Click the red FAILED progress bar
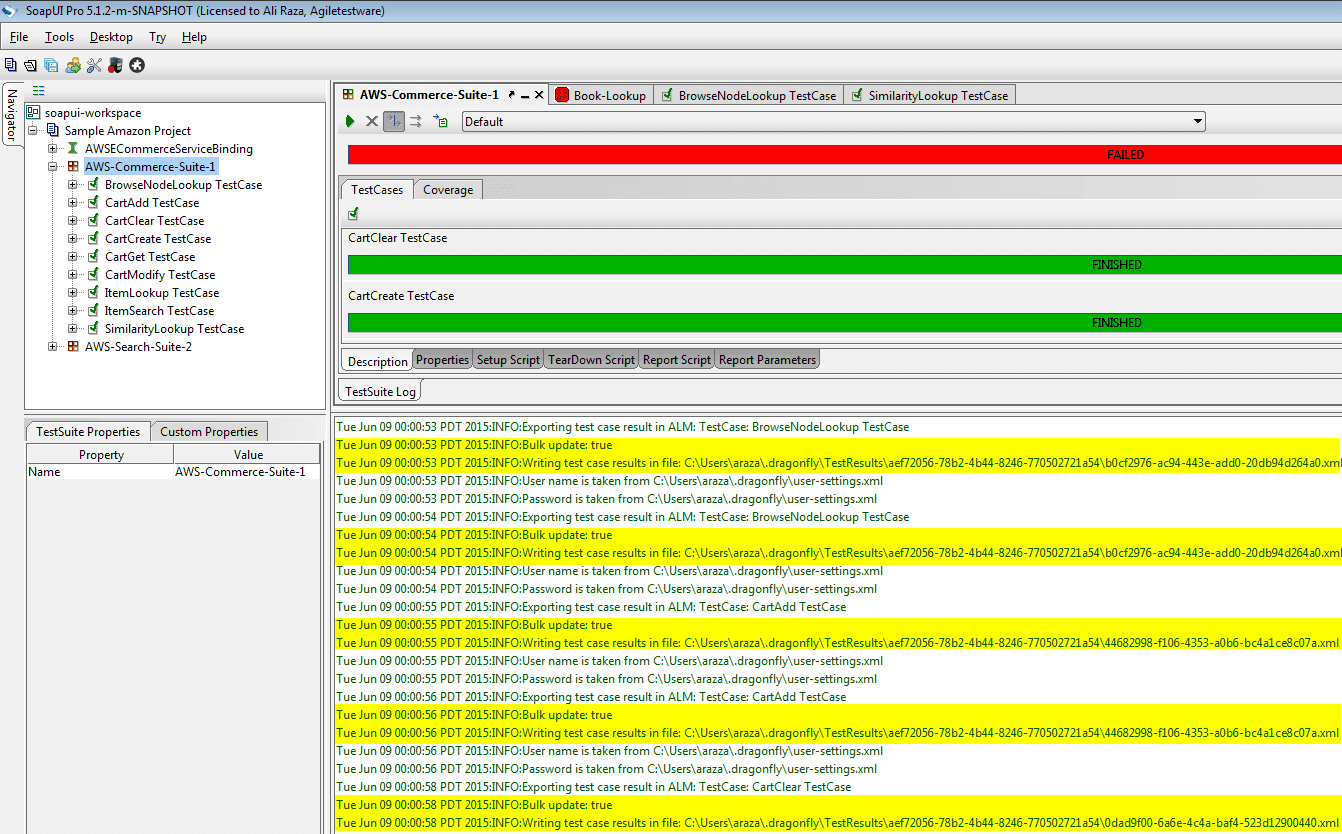The height and width of the screenshot is (834, 1342). click(x=844, y=155)
